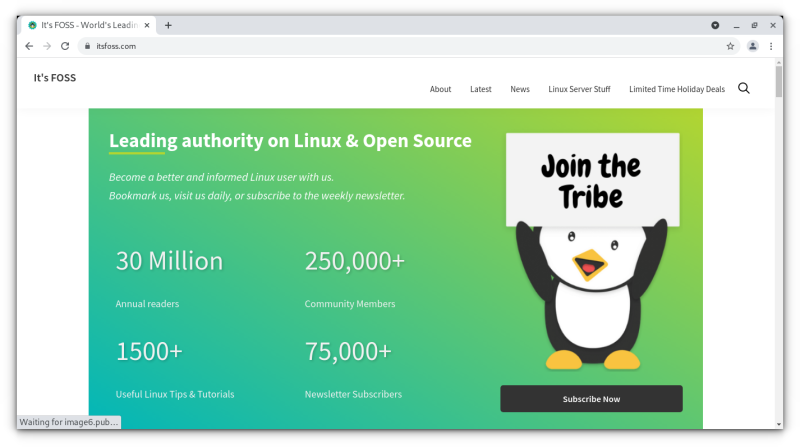
Task: Click the 'Waiting for image6.pub...' status text
Action: pyautogui.click(x=69, y=422)
